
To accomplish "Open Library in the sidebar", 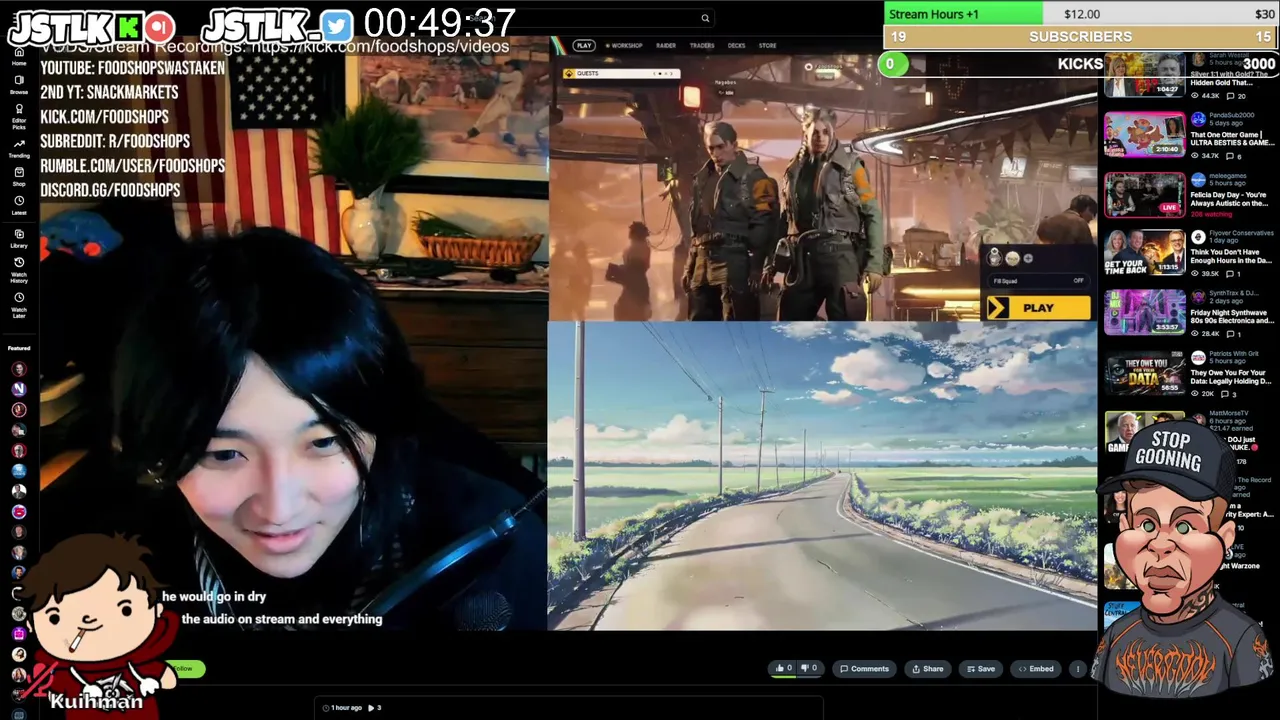I will click(18, 238).
